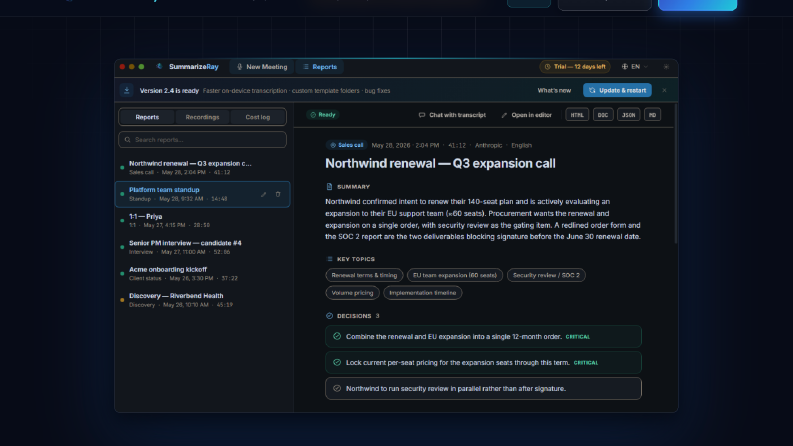
Task: Dismiss the update banner with X icon
Action: point(664,90)
